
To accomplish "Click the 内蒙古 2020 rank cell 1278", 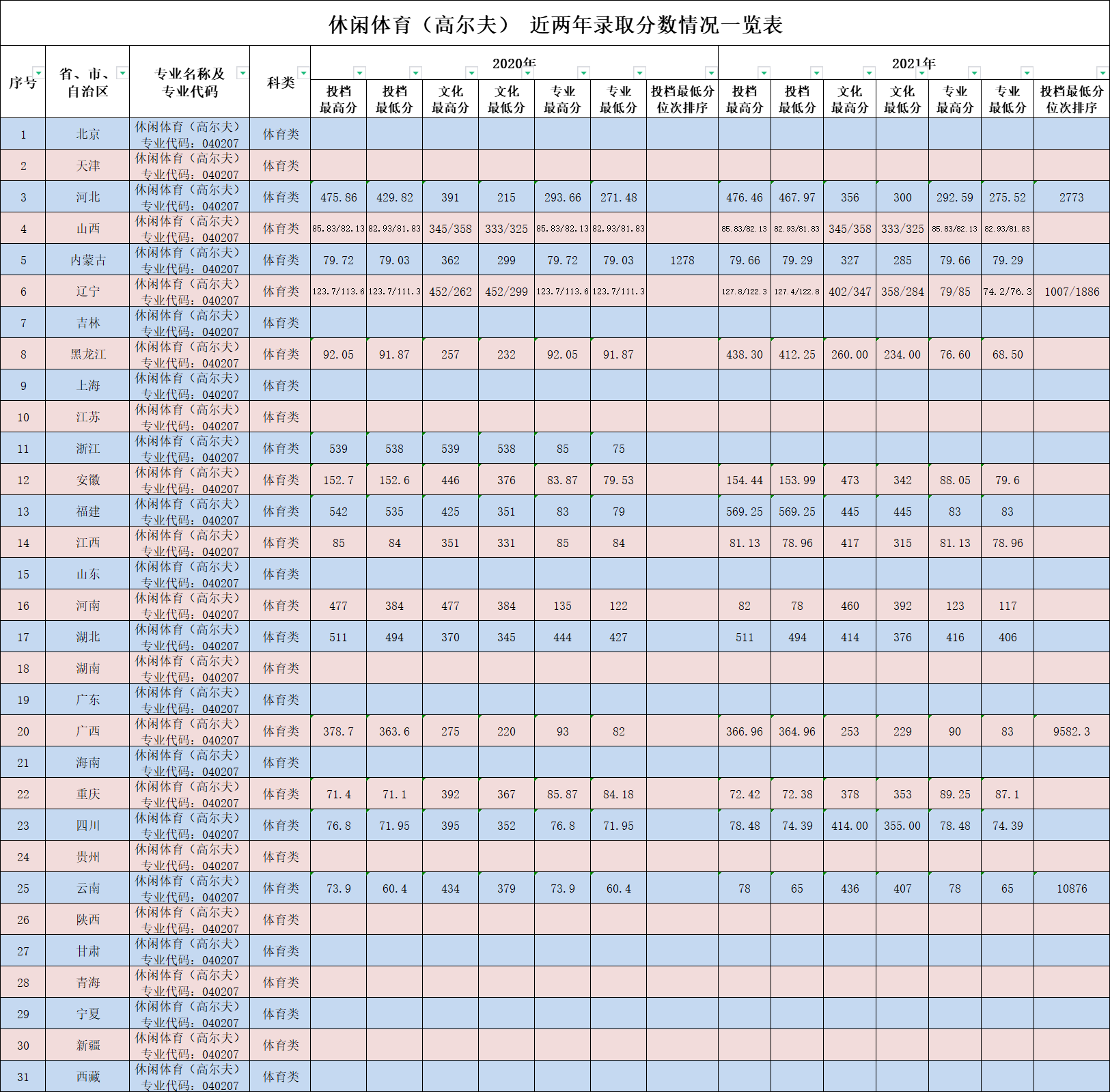I will [x=682, y=260].
